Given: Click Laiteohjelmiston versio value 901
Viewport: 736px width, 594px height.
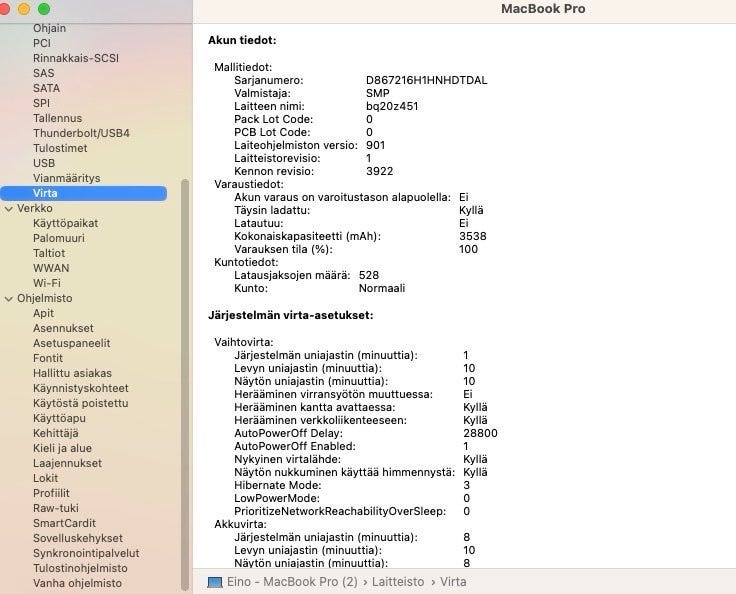Looking at the screenshot, I should click(376, 146).
